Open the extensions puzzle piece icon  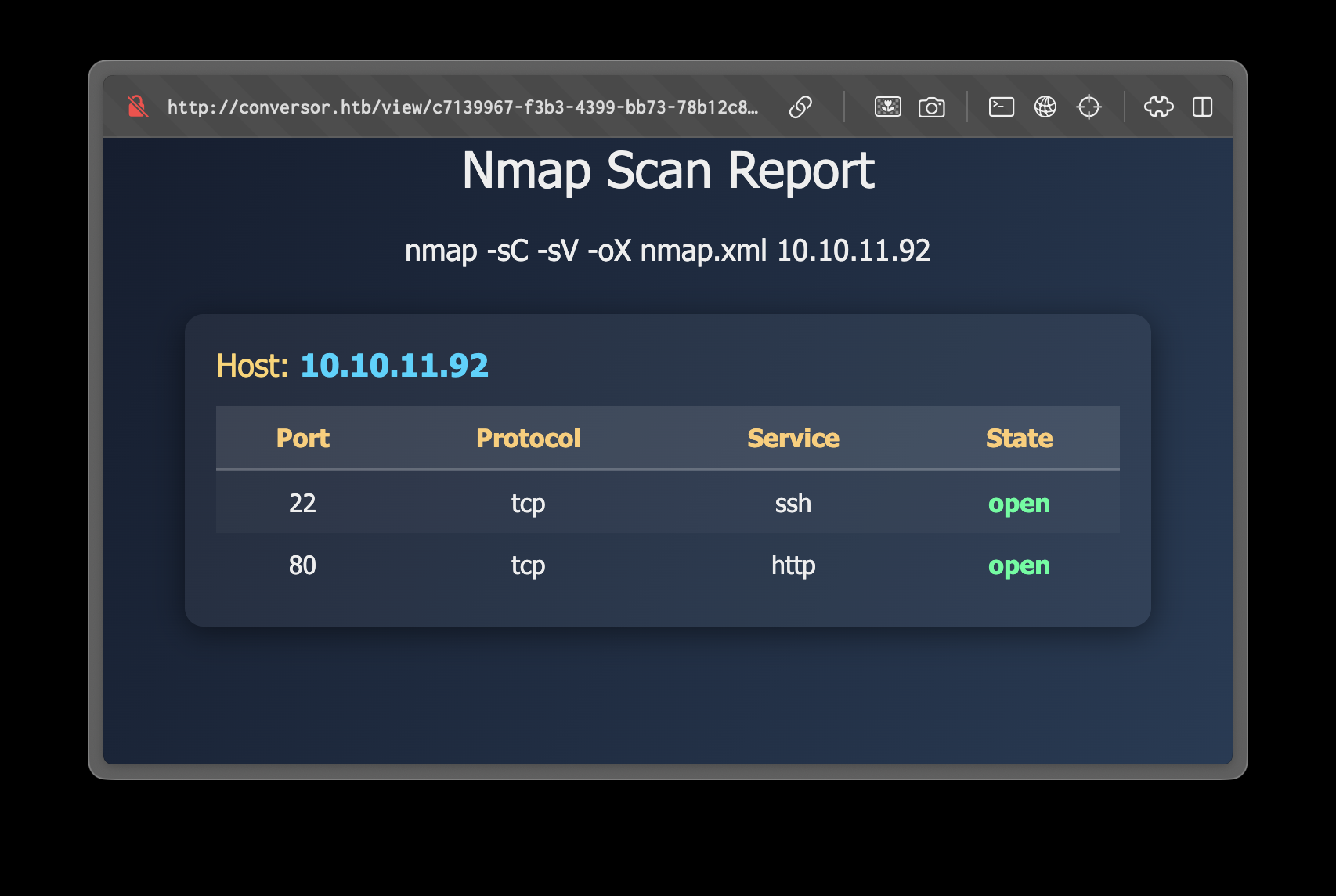pyautogui.click(x=1158, y=107)
